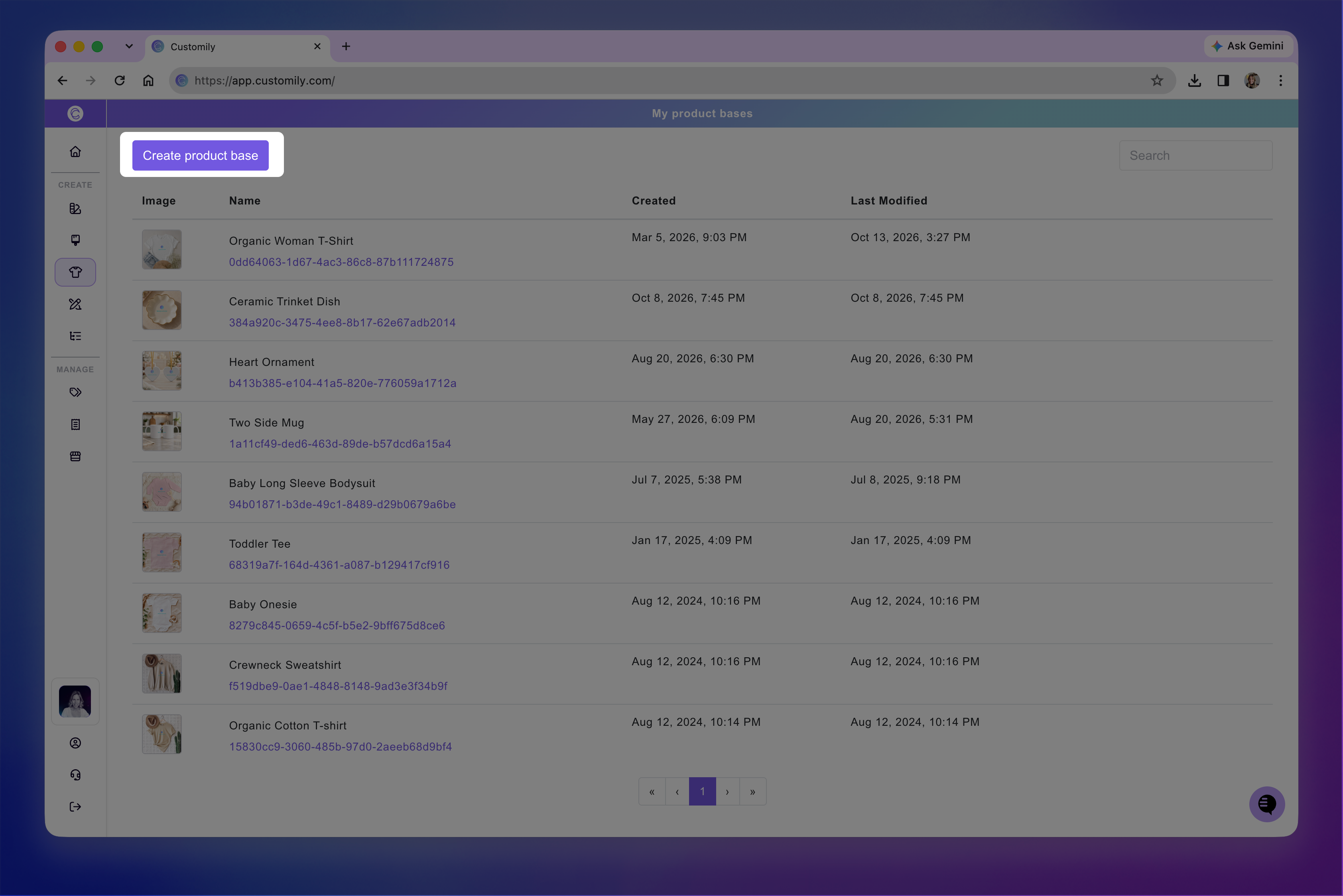This screenshot has width=1343, height=896.
Task: Click the Heart Ornament thumbnail image
Action: point(162,371)
